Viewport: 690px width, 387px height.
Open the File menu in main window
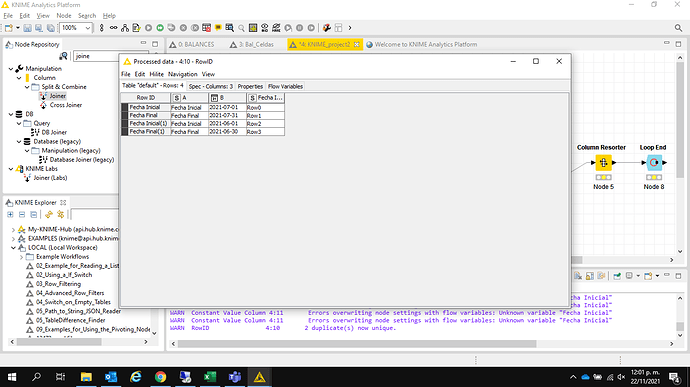tap(8, 15)
